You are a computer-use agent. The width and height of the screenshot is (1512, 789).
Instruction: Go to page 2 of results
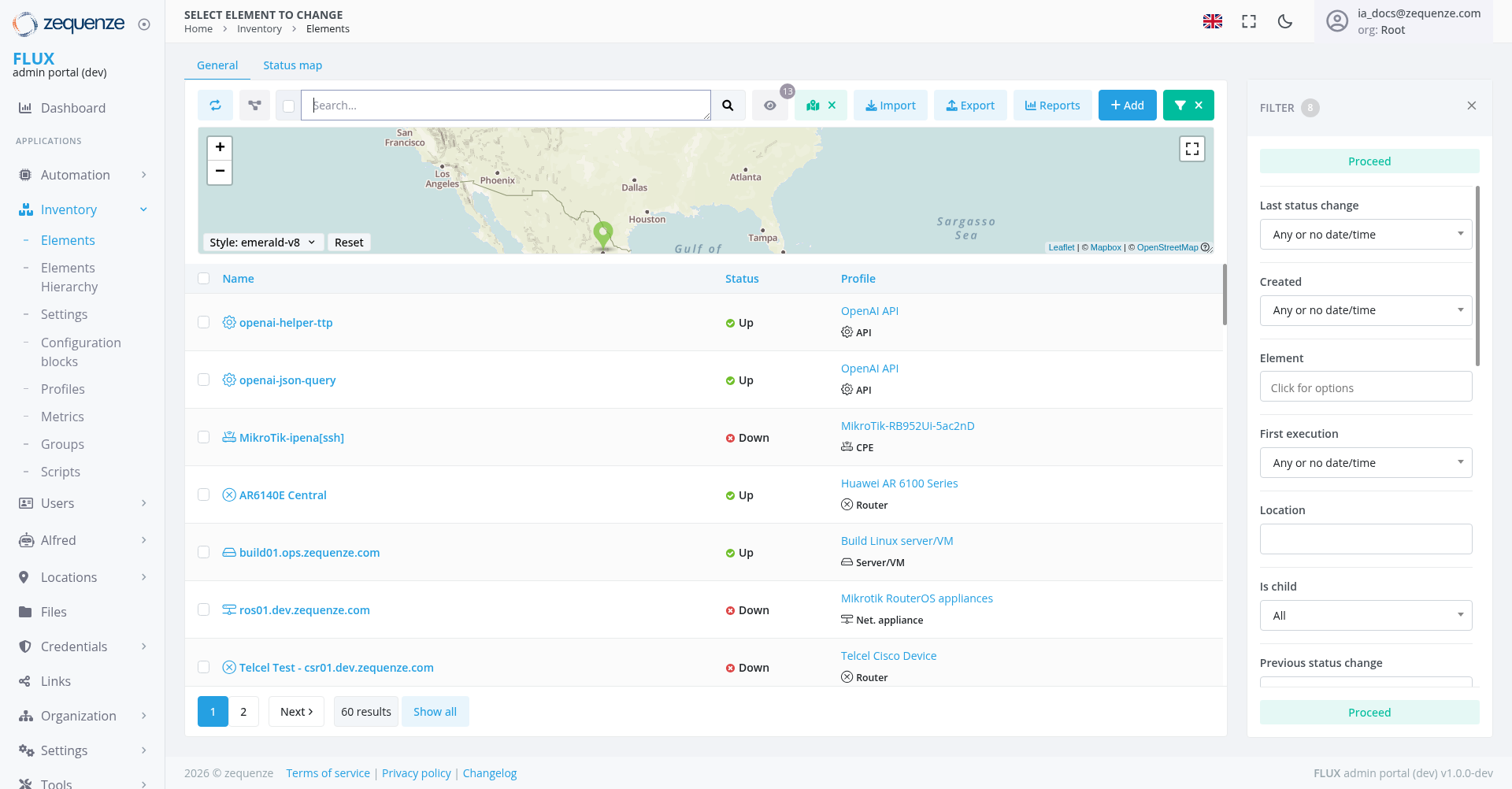pyautogui.click(x=243, y=712)
